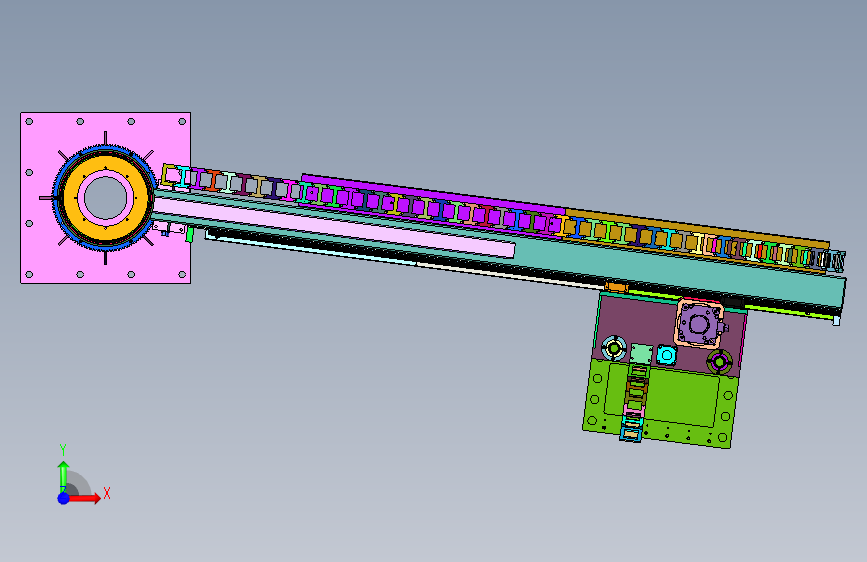Select the light green square block on station
Screen dimensions: 867x562
tap(641, 353)
